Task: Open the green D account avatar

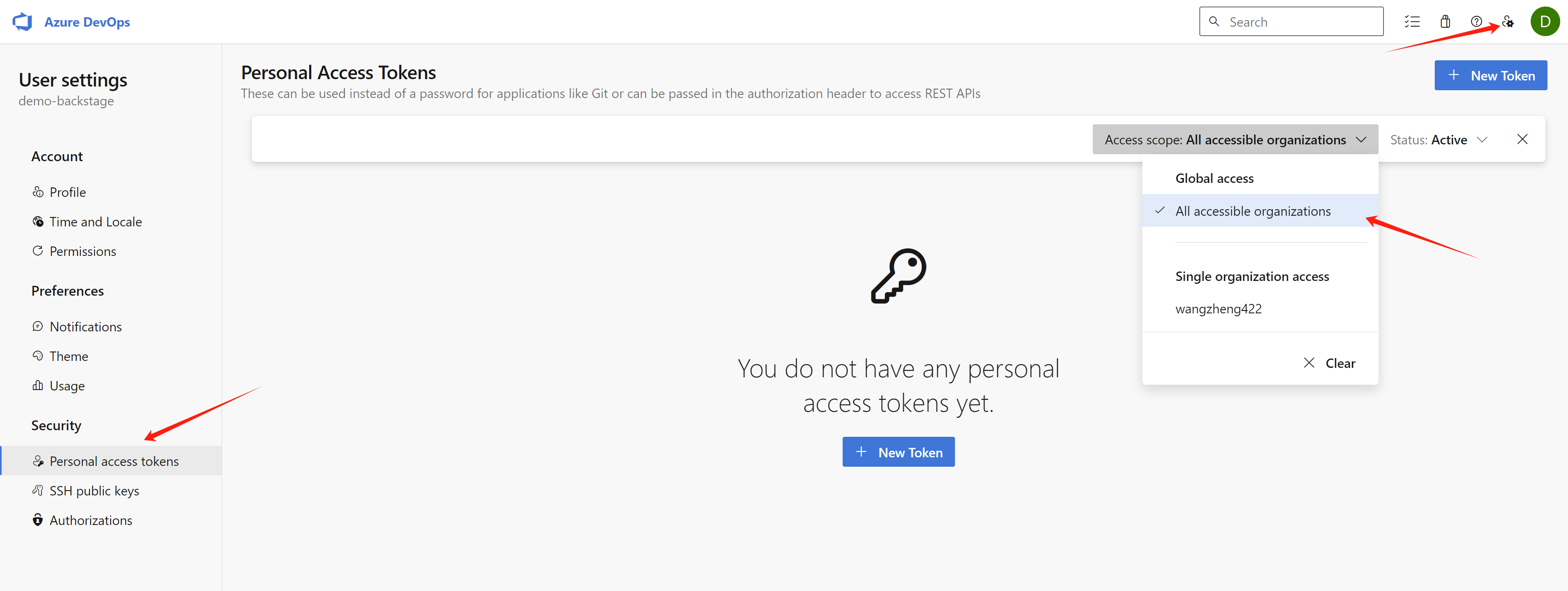Action: coord(1544,22)
